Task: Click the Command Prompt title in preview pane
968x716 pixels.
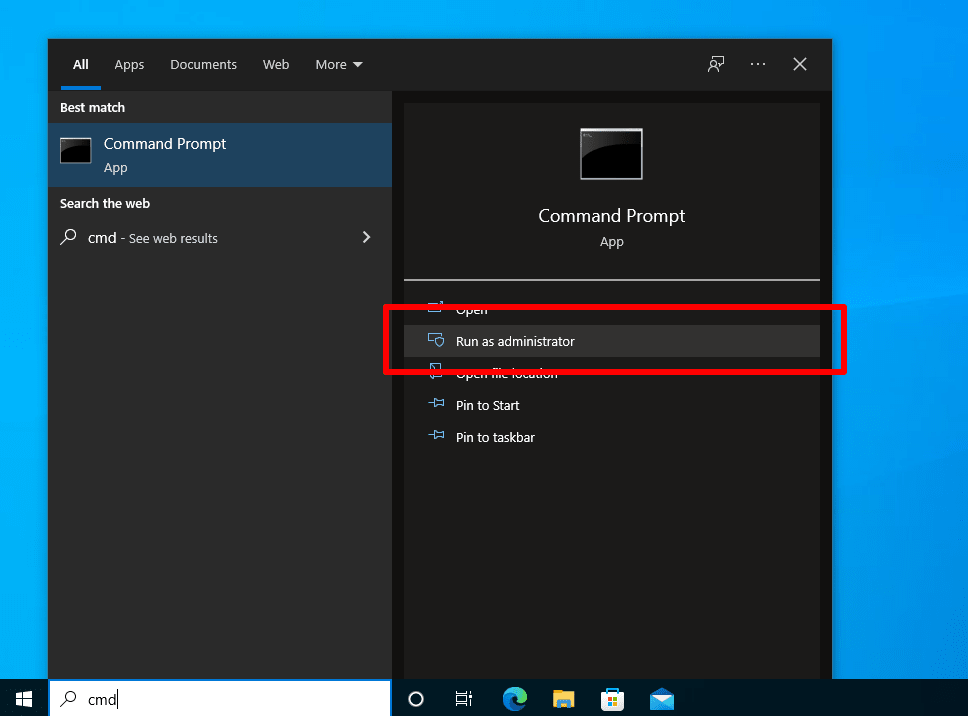Action: tap(612, 216)
